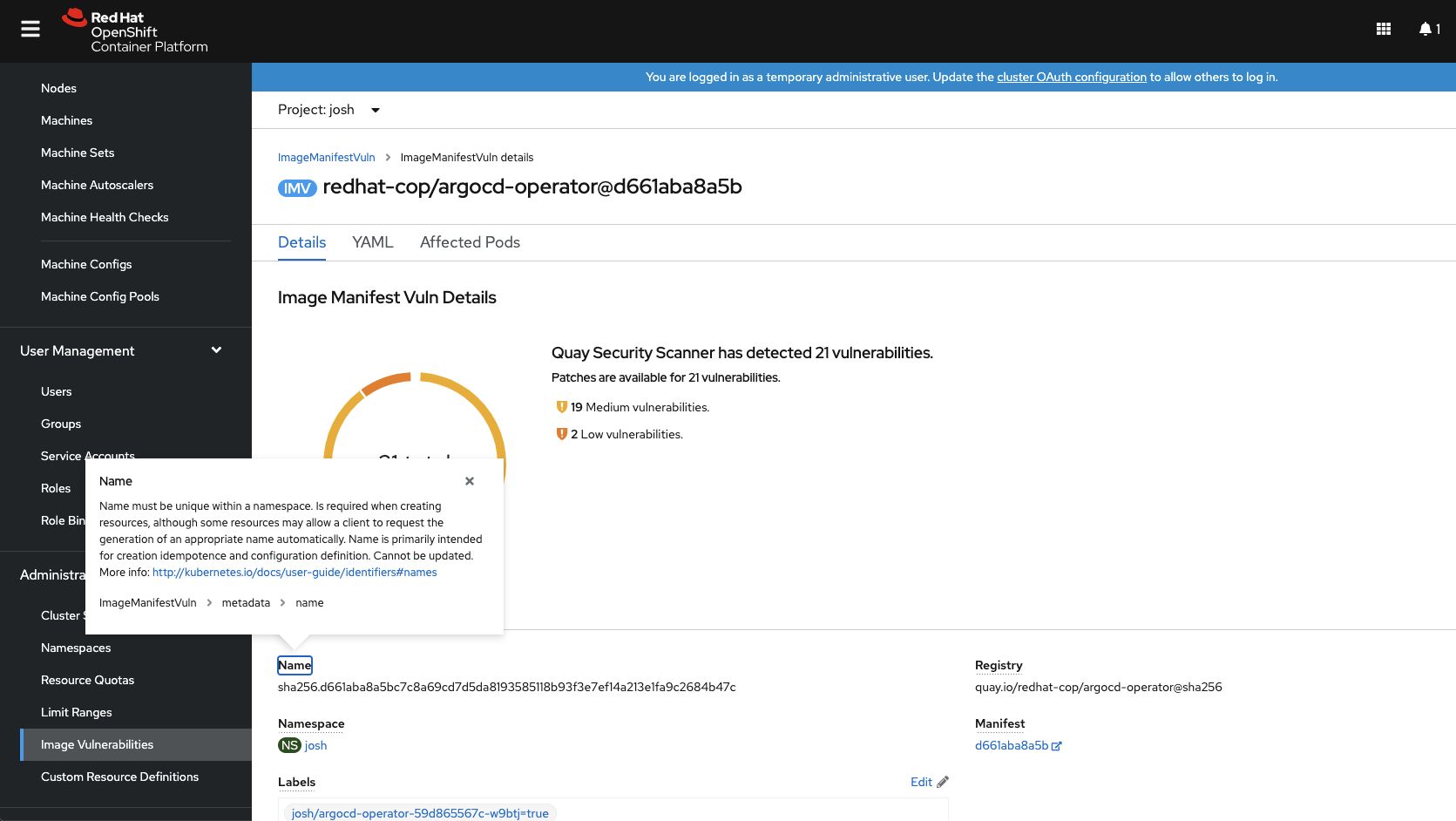1456x821 pixels.
Task: Open the application launcher grid icon
Action: [x=1384, y=29]
